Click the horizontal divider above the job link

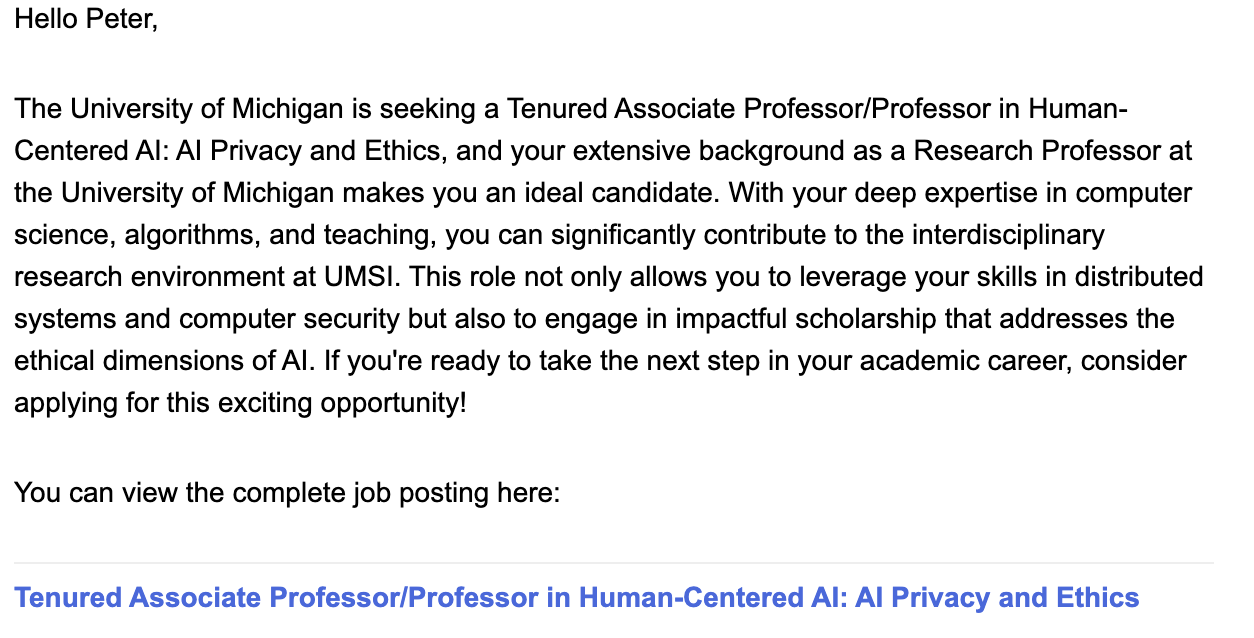pyautogui.click(x=614, y=563)
